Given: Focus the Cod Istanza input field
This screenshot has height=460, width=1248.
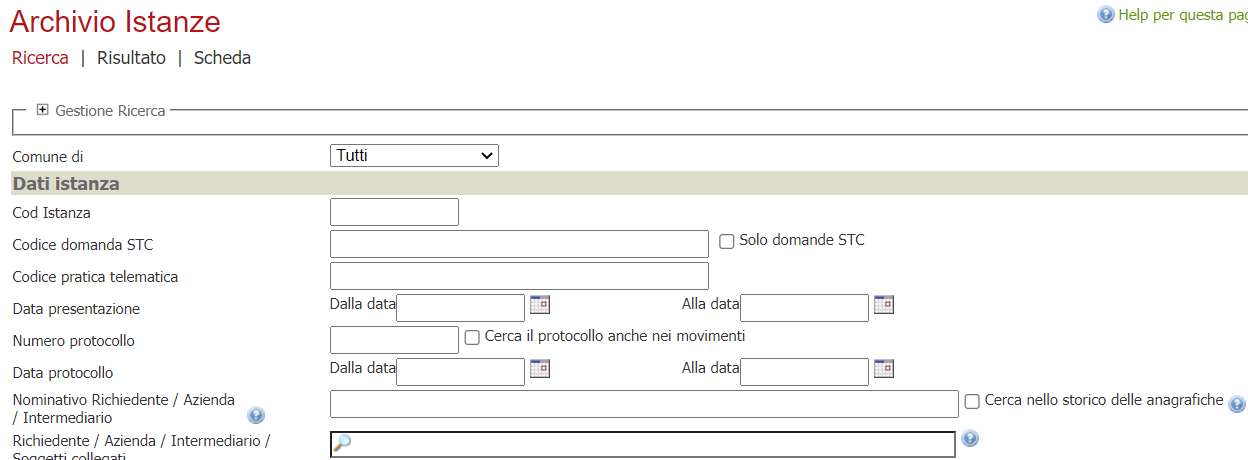Looking at the screenshot, I should (394, 212).
